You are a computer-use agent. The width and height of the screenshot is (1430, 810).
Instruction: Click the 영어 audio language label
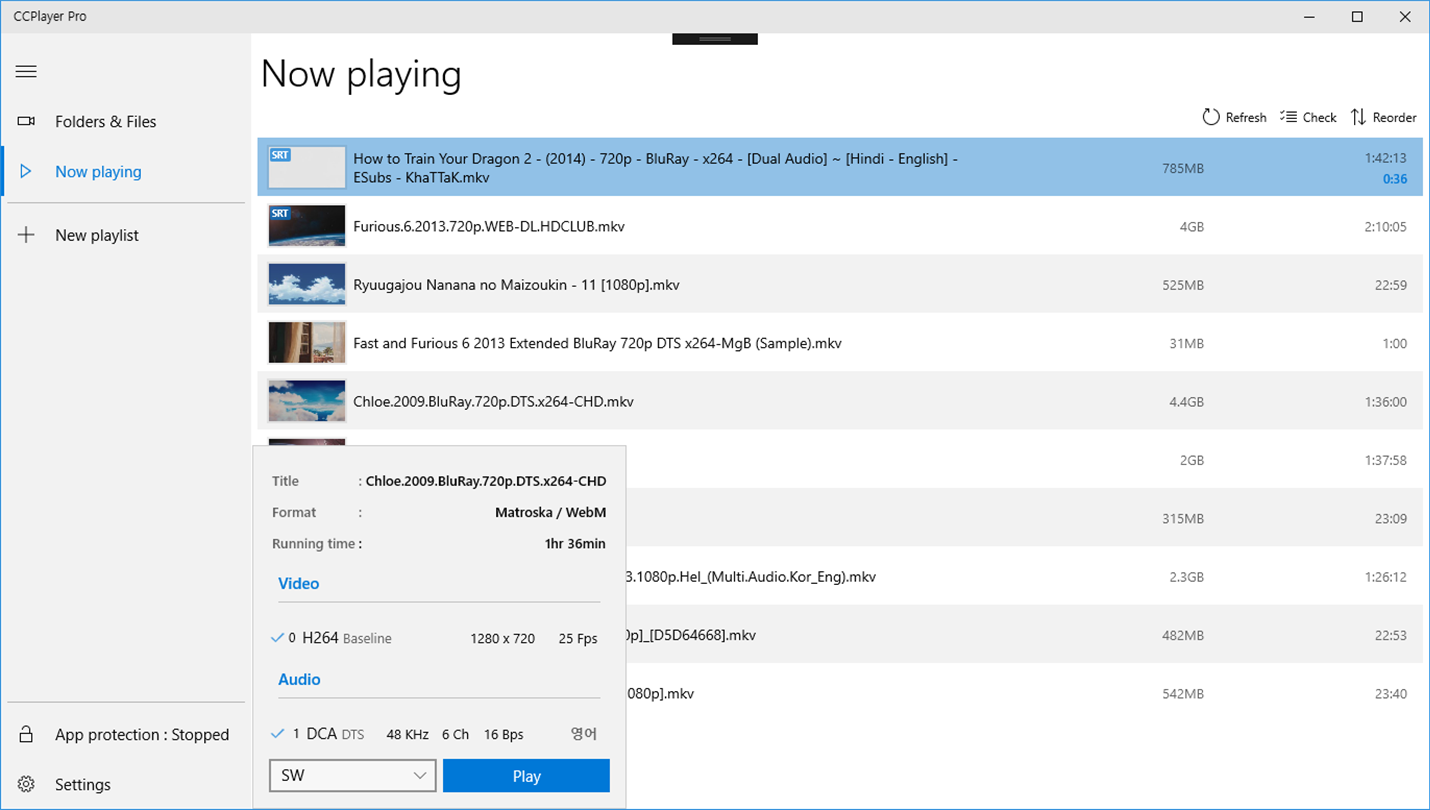[584, 734]
